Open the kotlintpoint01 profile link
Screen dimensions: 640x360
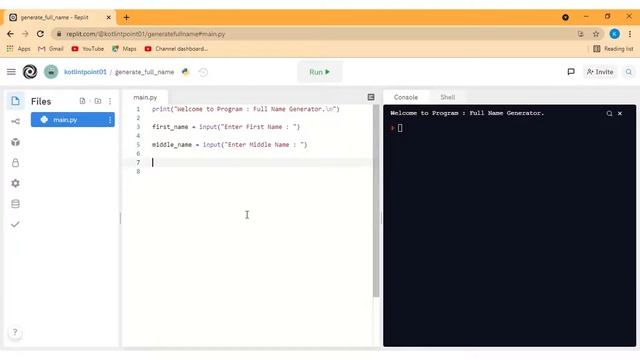coord(85,72)
